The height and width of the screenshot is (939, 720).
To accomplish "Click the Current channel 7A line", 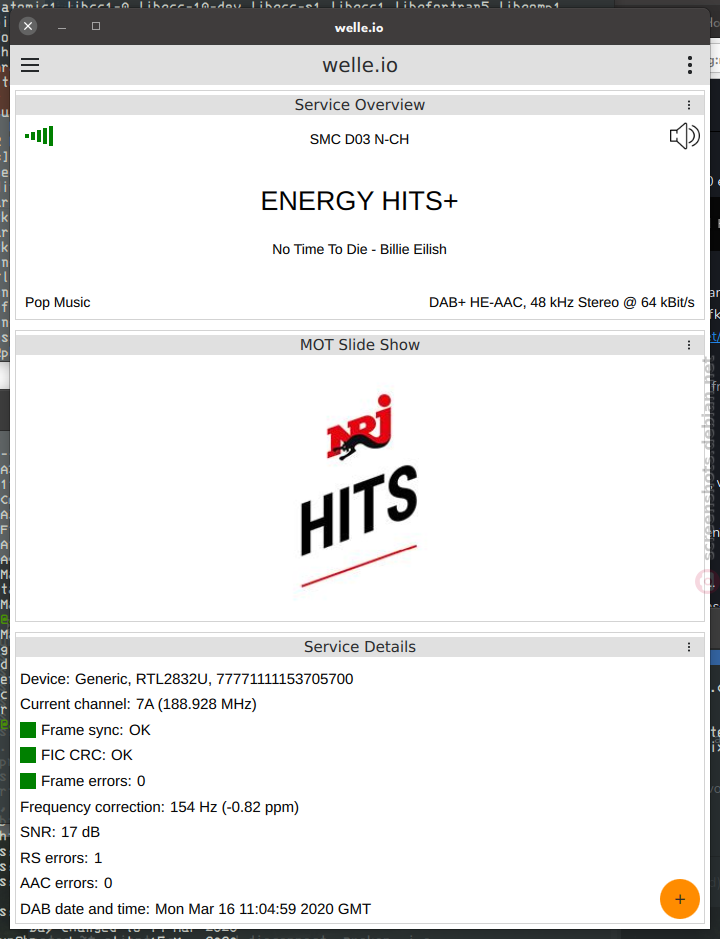I will tap(138, 704).
